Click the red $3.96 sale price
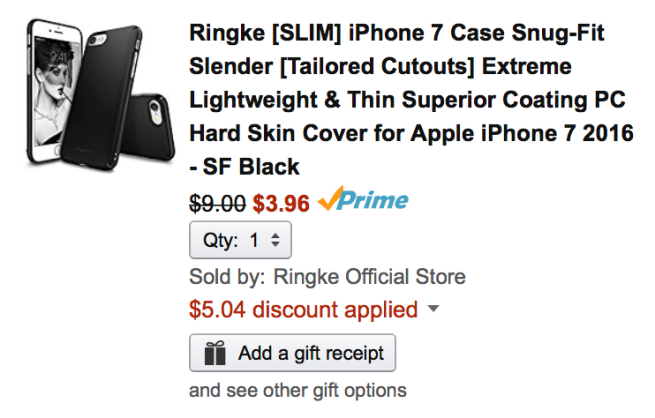Viewport: 655px width, 418px height. [281, 202]
